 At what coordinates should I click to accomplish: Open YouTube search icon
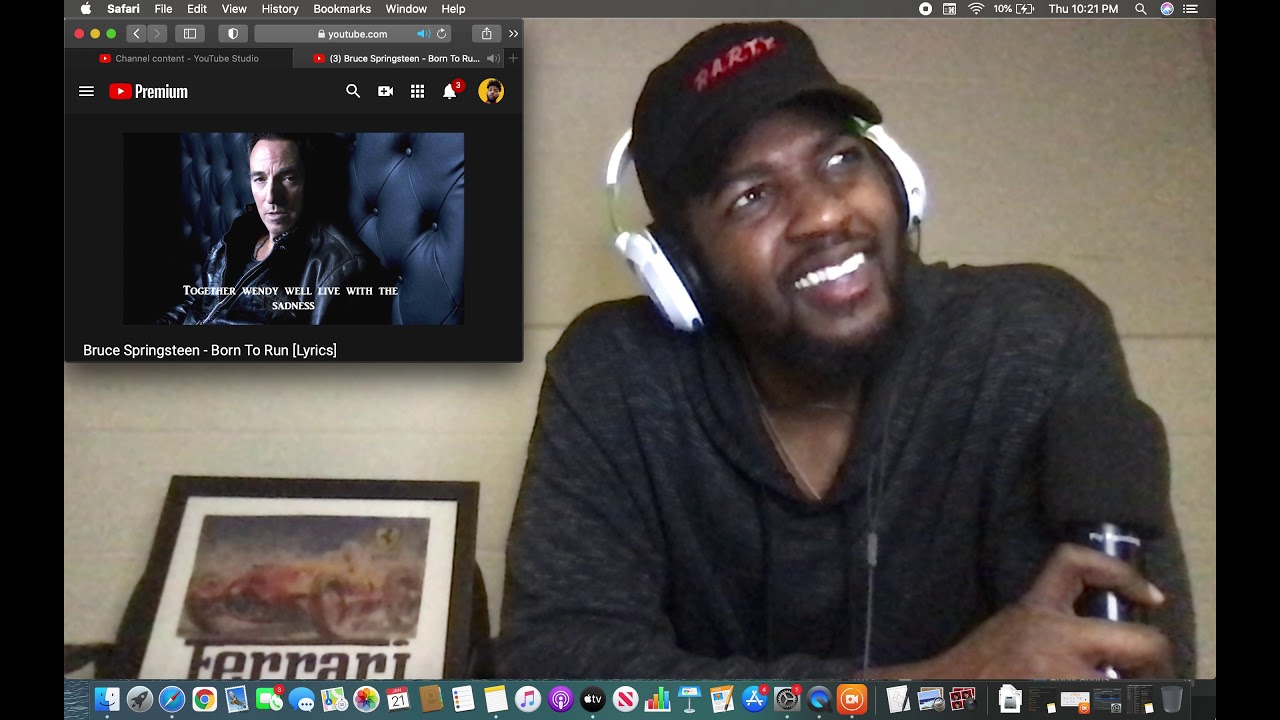(353, 91)
